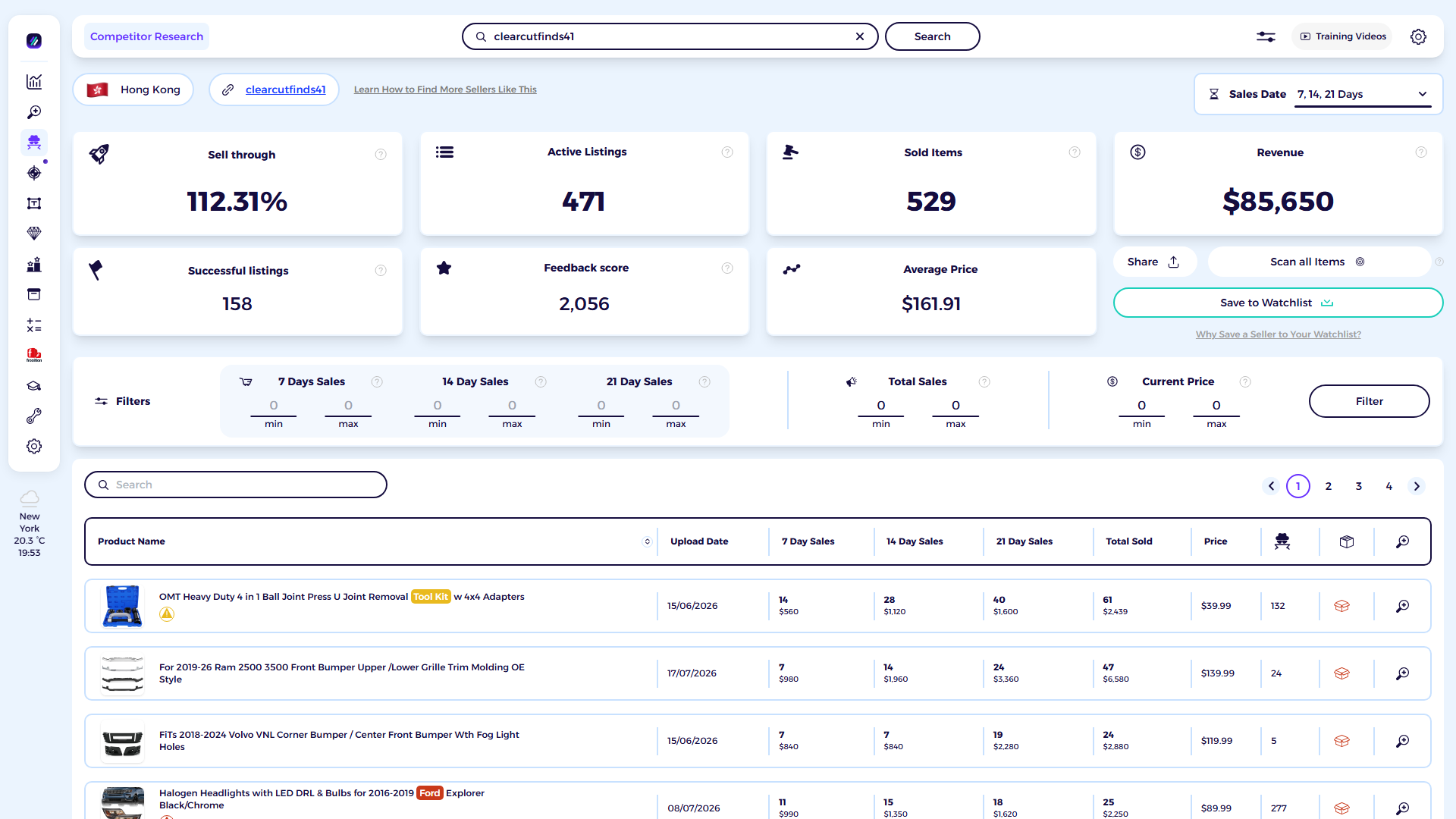Click the Revenue help question icon
This screenshot has width=1456, height=819.
pyautogui.click(x=1421, y=152)
